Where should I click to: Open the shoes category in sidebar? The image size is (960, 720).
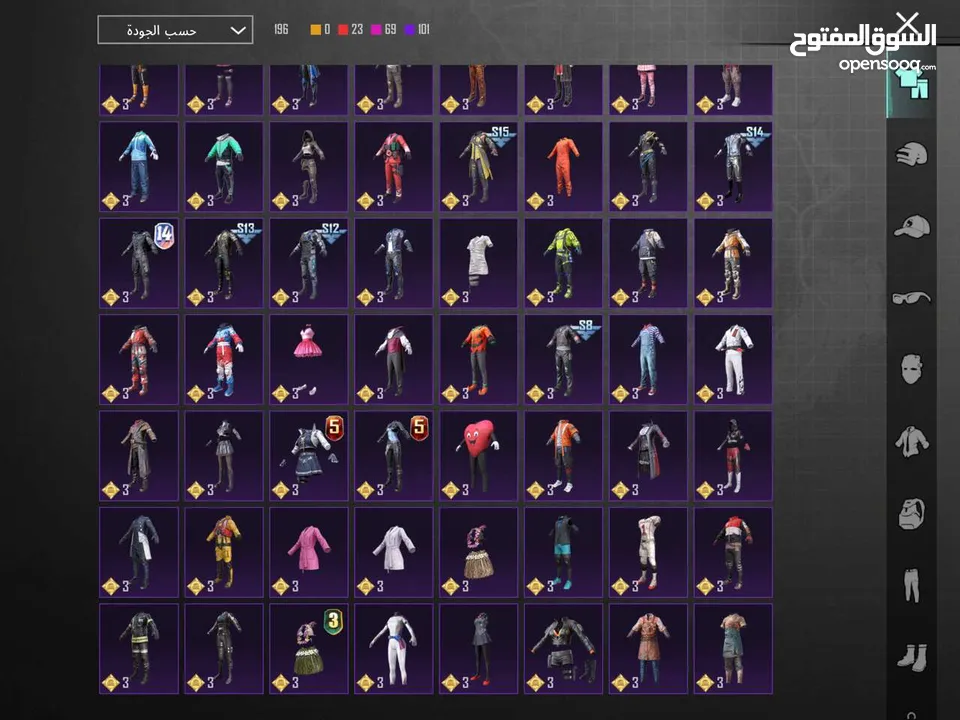pos(912,657)
